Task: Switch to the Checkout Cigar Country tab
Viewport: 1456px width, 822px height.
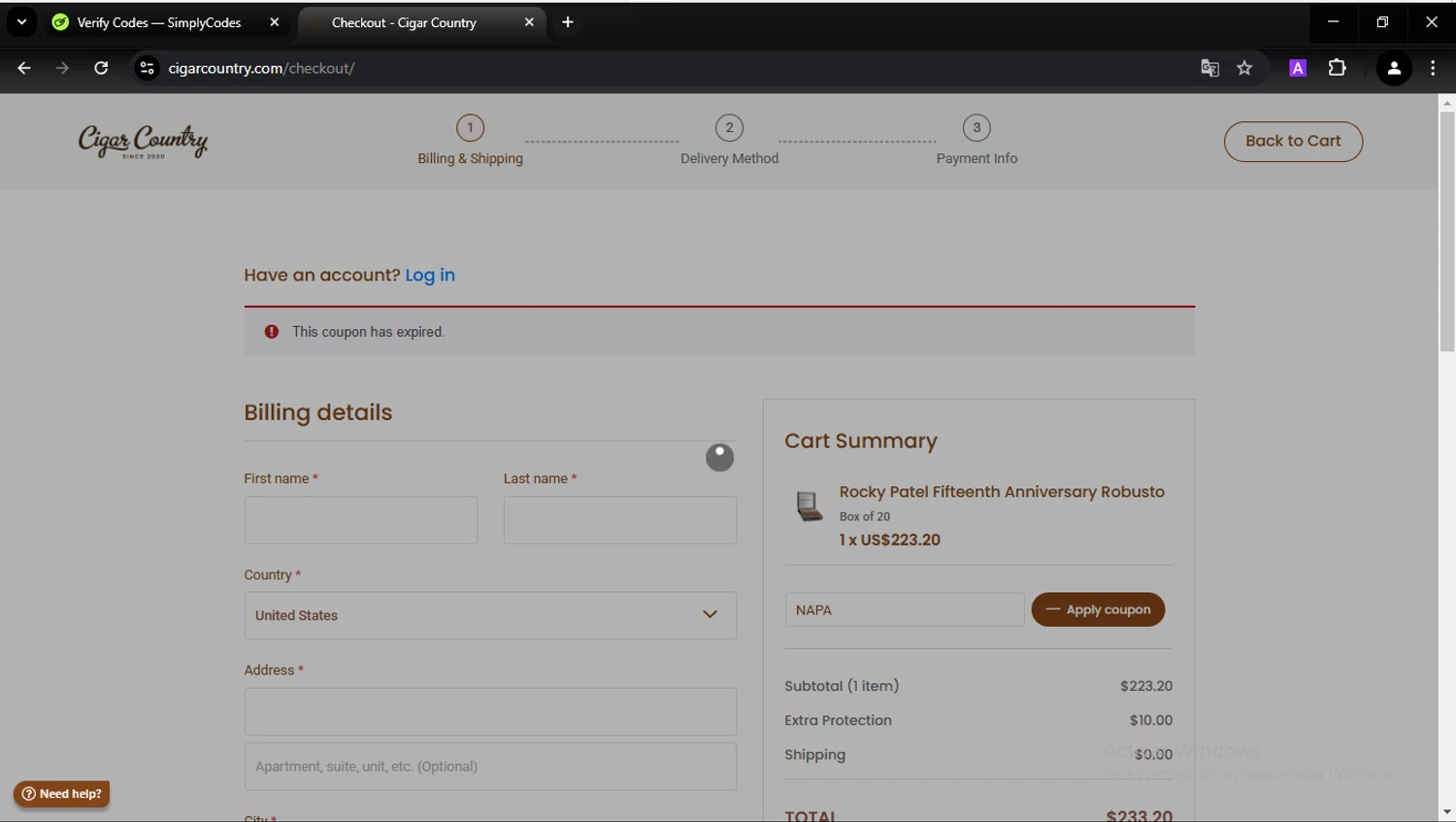Action: 404,22
